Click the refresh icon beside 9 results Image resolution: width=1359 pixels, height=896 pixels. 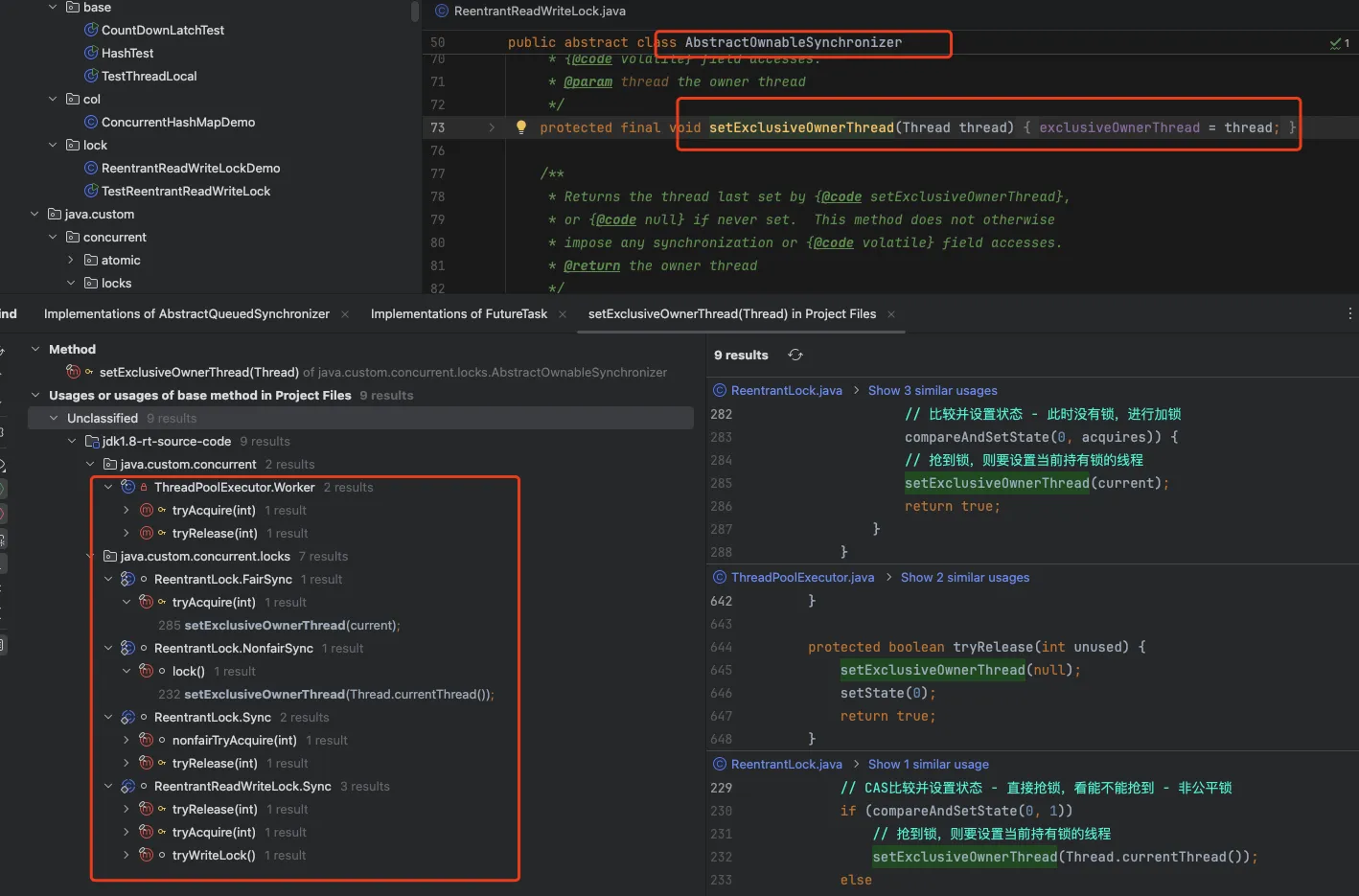coord(795,355)
